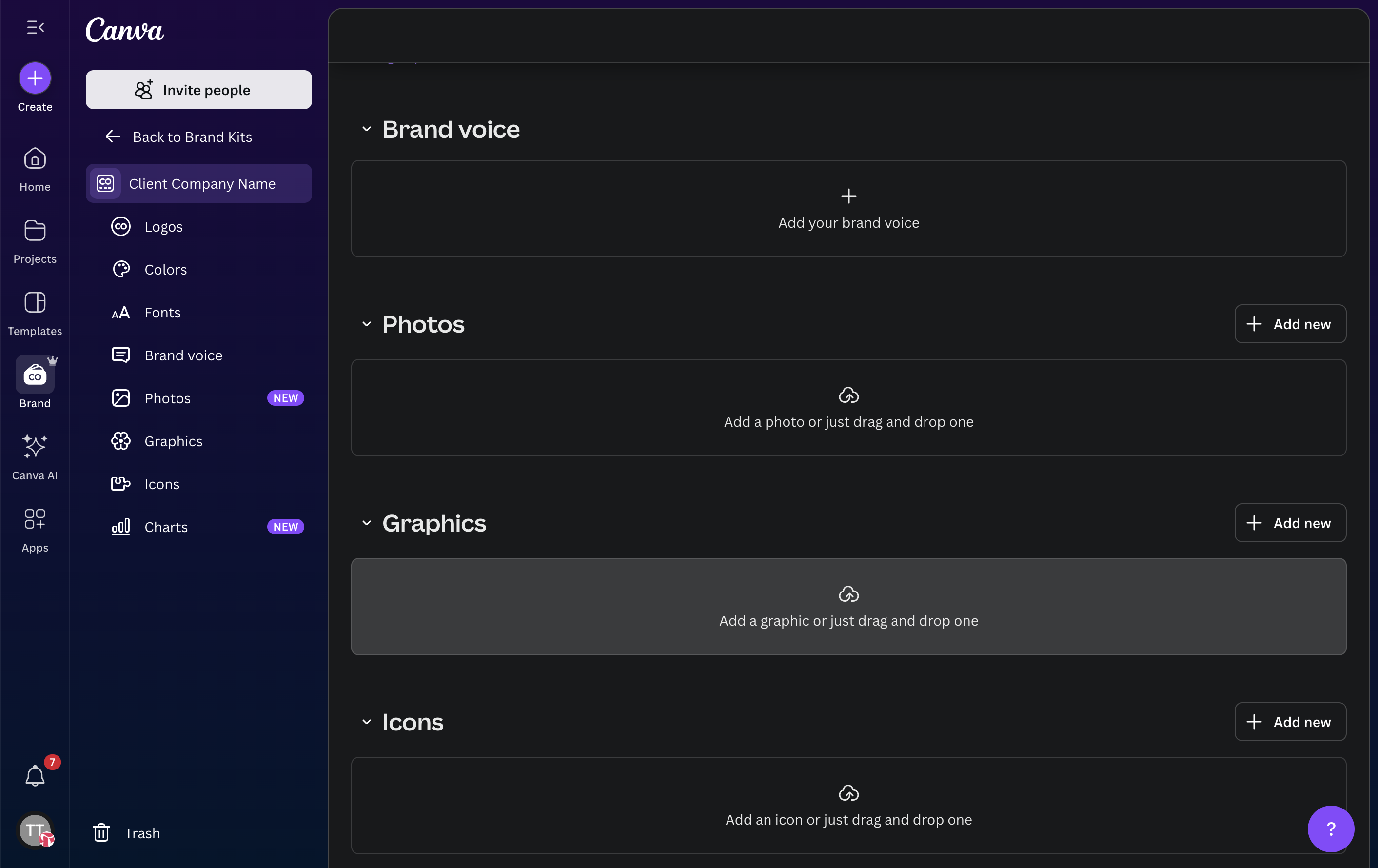The height and width of the screenshot is (868, 1378).
Task: Click Add your brand voice text
Action: point(848,223)
